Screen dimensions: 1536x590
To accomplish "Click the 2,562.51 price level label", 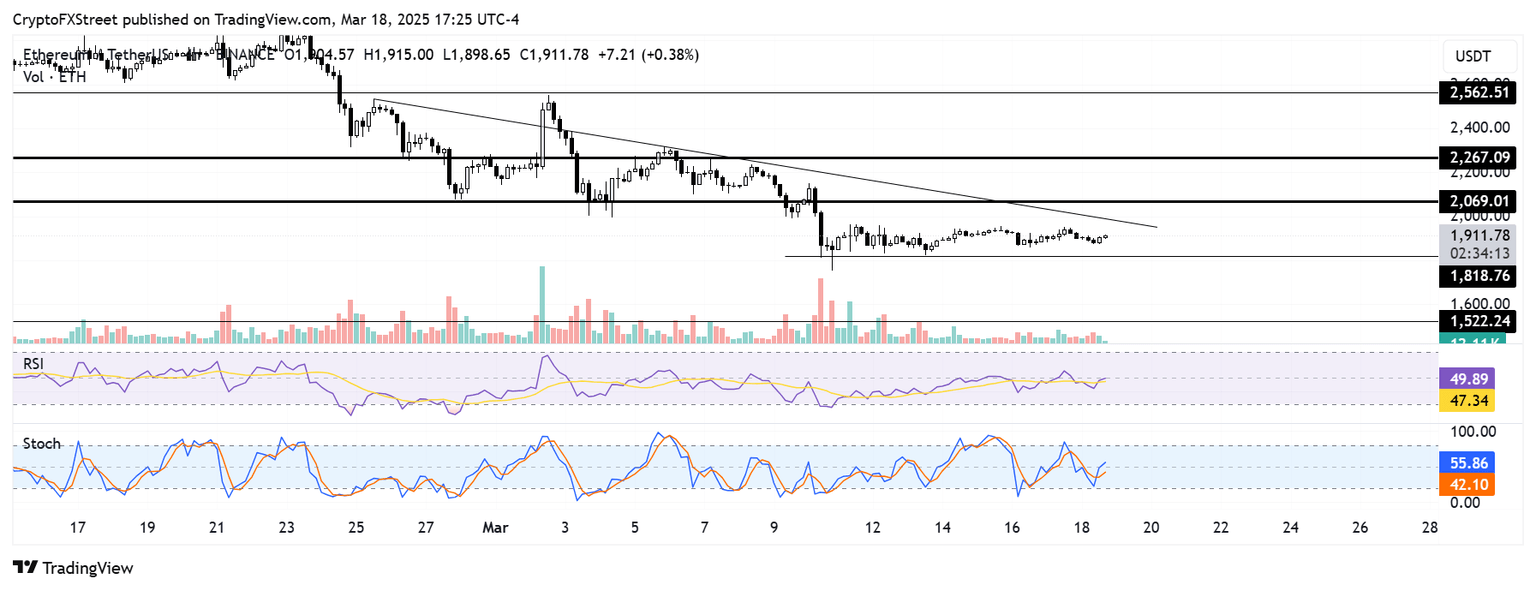I will (1480, 93).
